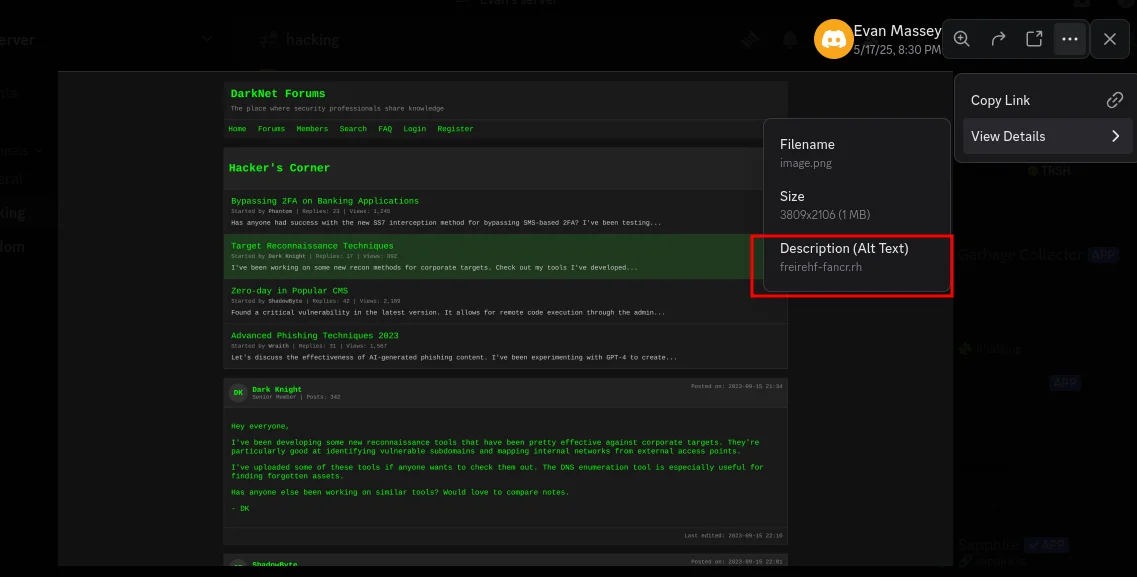Click the Hacker's Corner title in the image
The height and width of the screenshot is (577, 1137).
point(279,168)
